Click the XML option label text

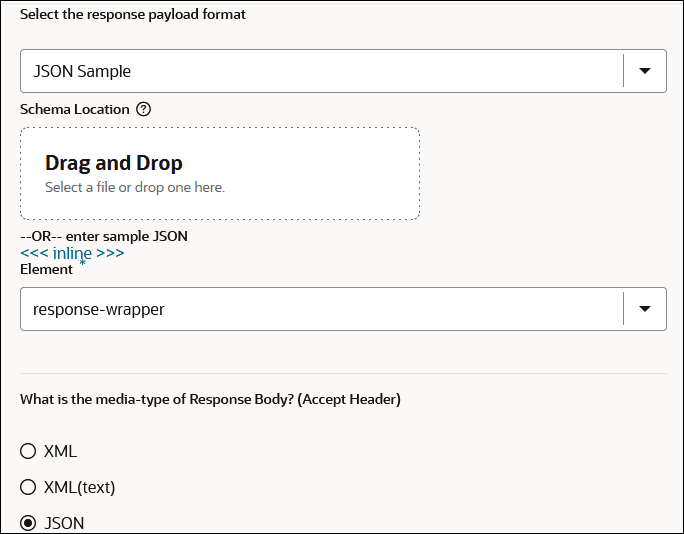tap(60, 451)
